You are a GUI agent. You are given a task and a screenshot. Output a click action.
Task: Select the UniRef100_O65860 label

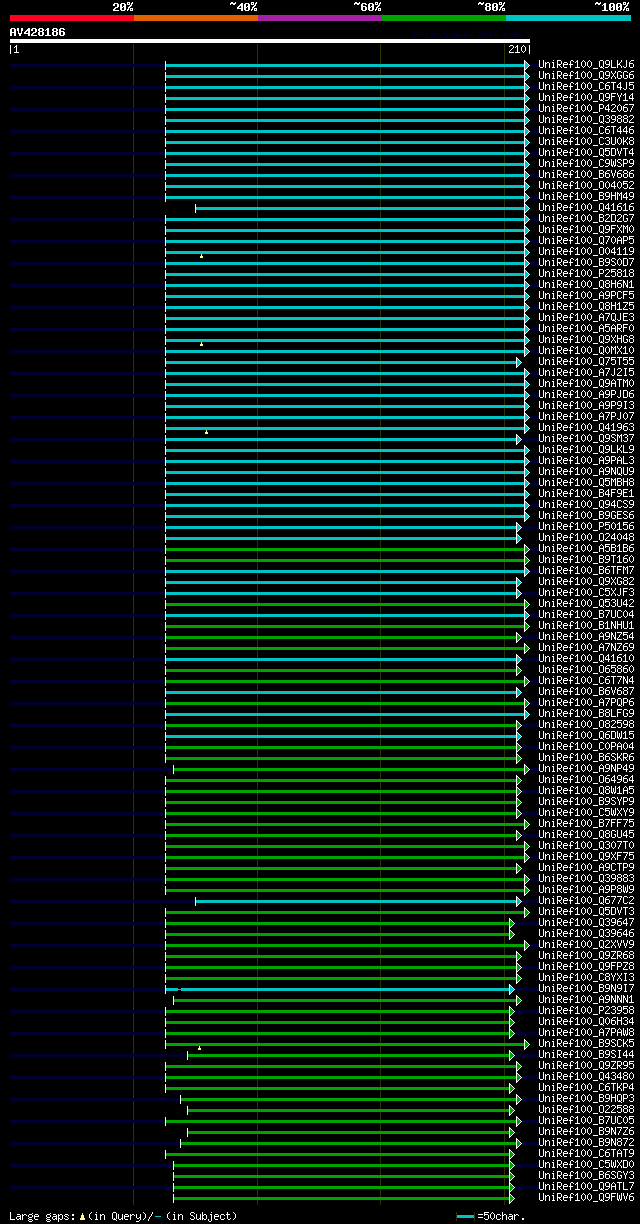pyautogui.click(x=586, y=670)
